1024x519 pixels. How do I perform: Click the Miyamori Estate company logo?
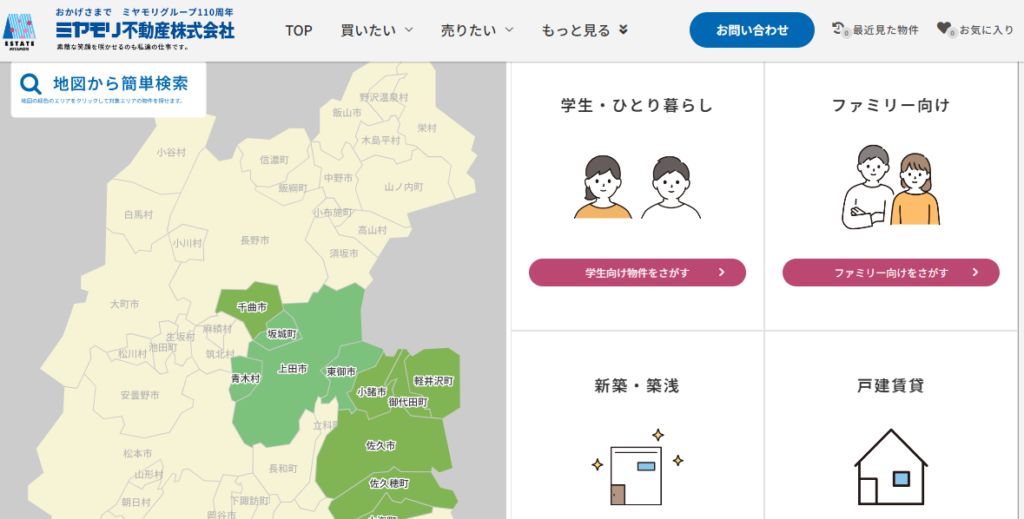tap(21, 30)
